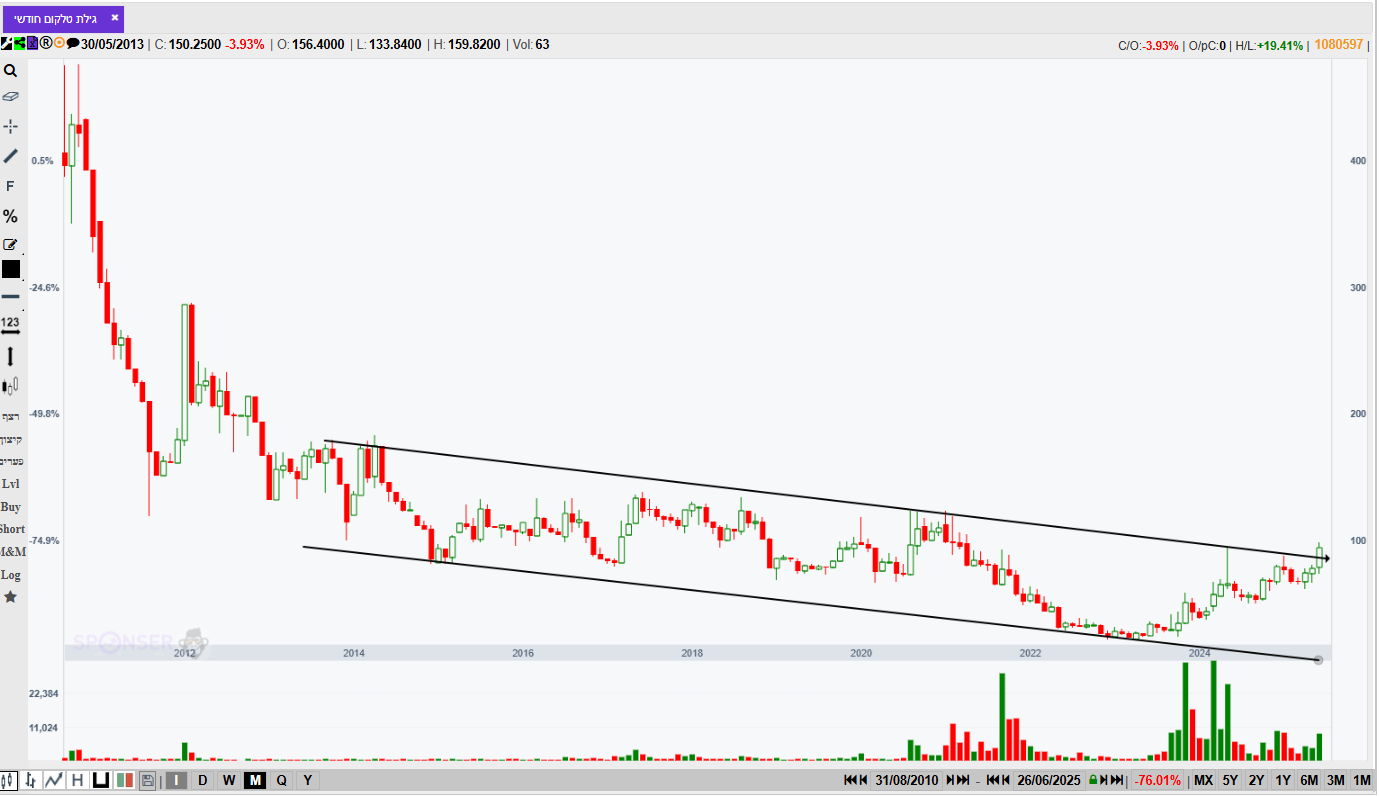Toggle the Short marker mode
Viewport: 1379px width, 796px height.
(12, 529)
